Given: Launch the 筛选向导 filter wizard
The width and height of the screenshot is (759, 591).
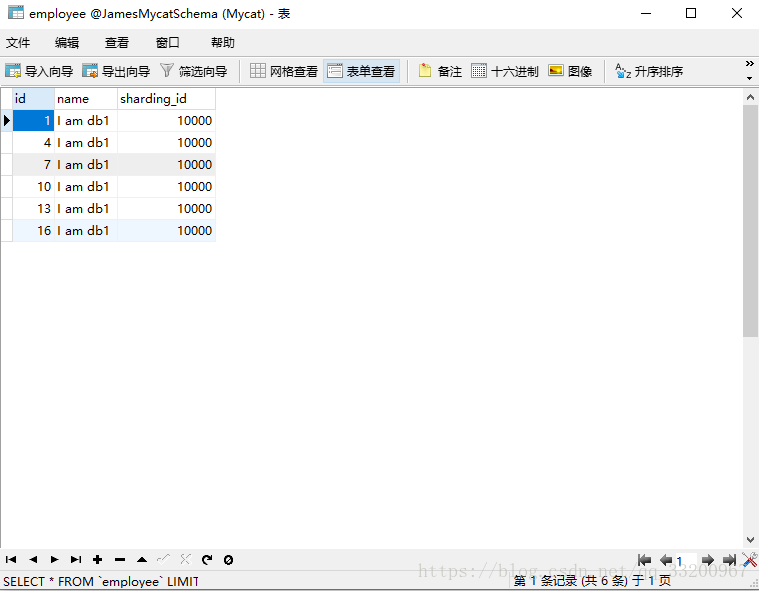Looking at the screenshot, I should point(194,71).
